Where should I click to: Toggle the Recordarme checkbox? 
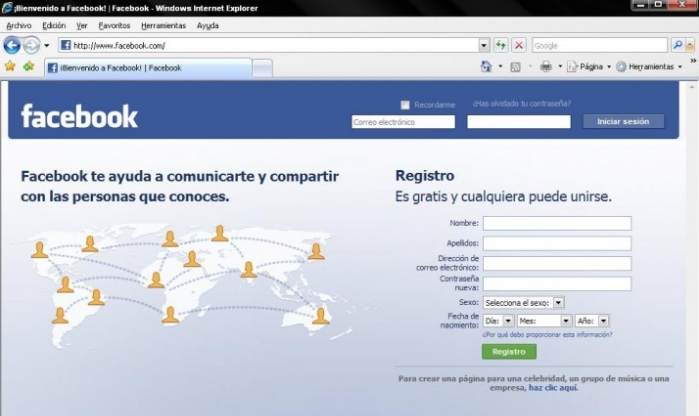(405, 105)
